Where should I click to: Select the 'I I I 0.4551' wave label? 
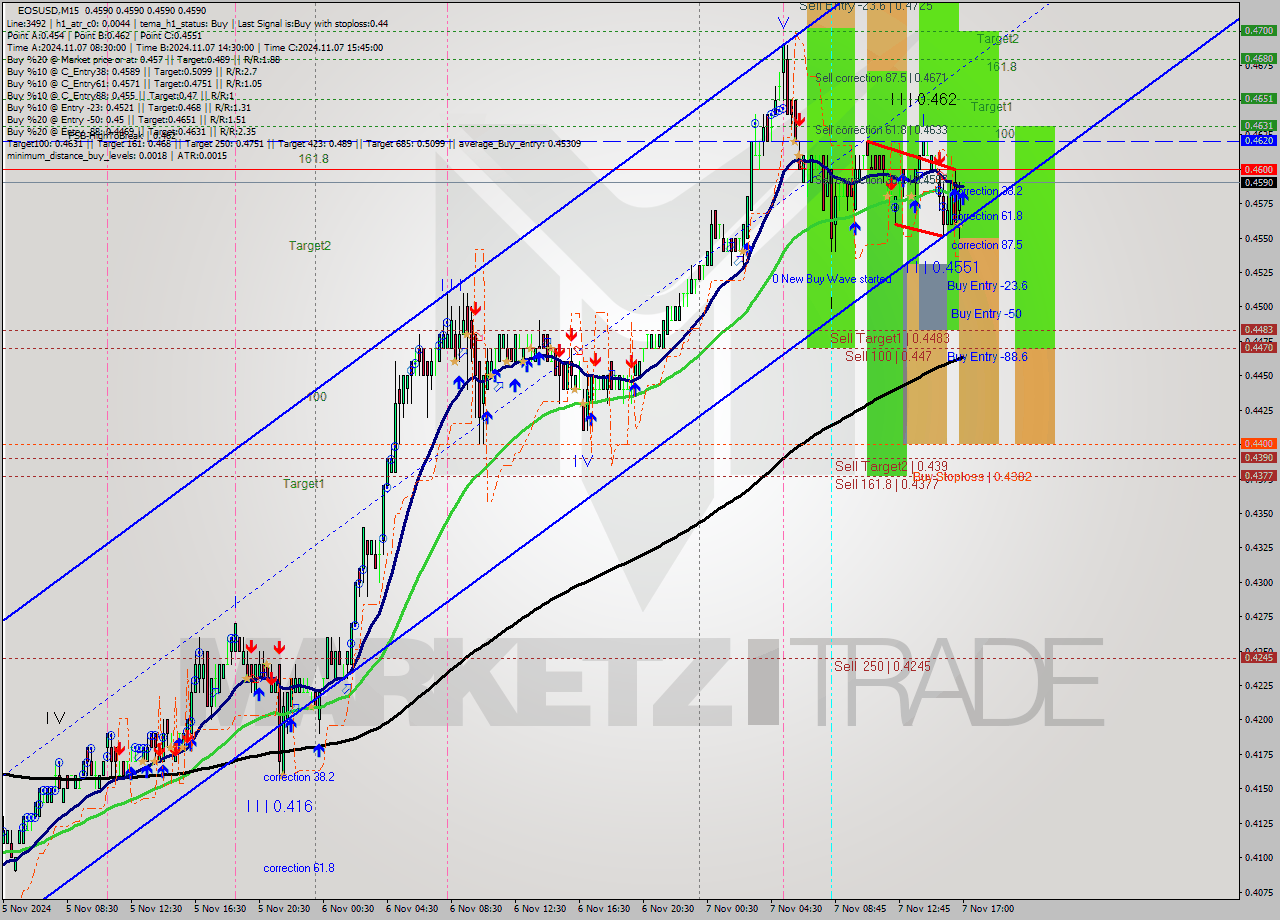(942, 268)
